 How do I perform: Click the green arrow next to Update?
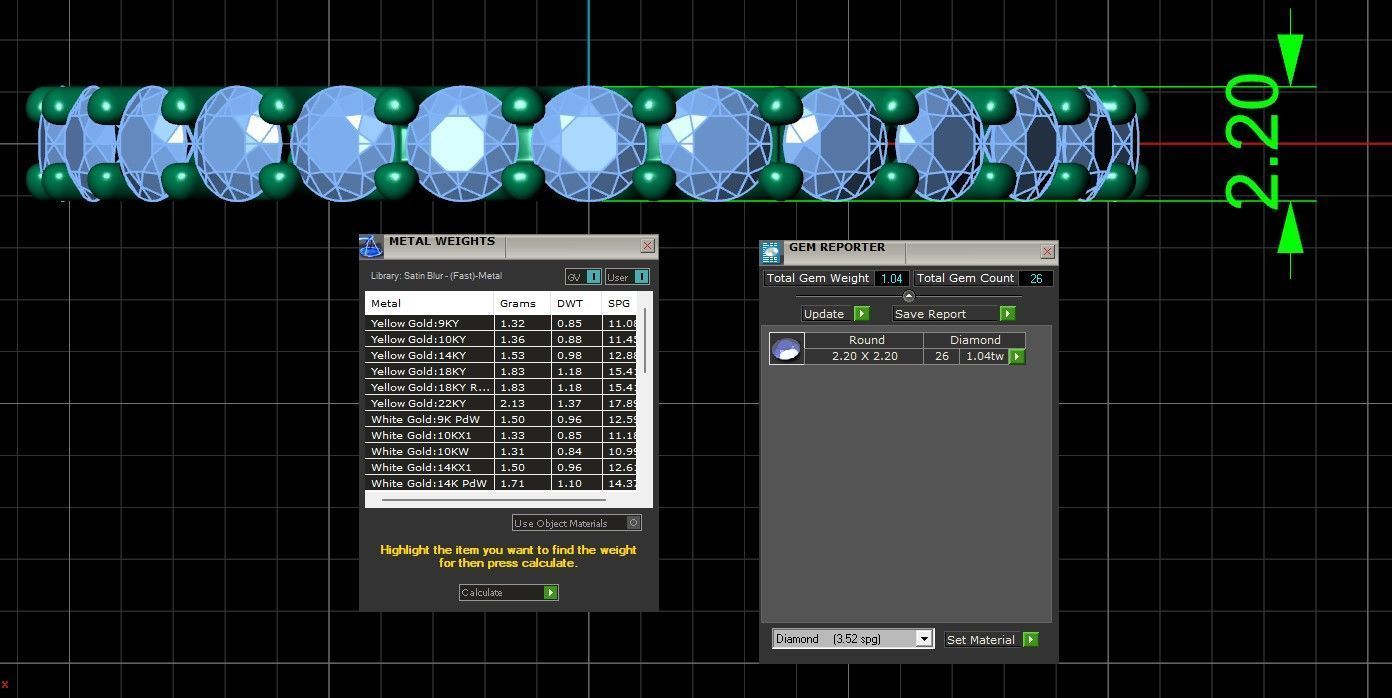click(861, 314)
